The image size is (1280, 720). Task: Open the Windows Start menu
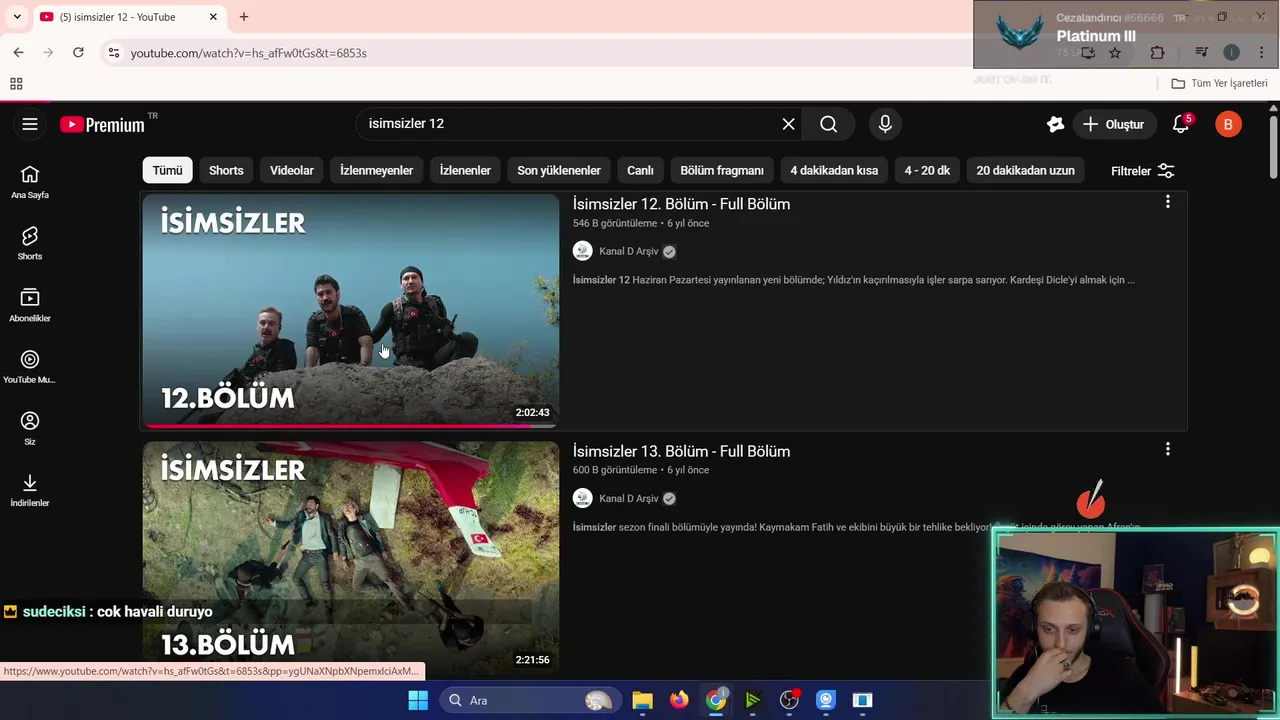[x=418, y=700]
